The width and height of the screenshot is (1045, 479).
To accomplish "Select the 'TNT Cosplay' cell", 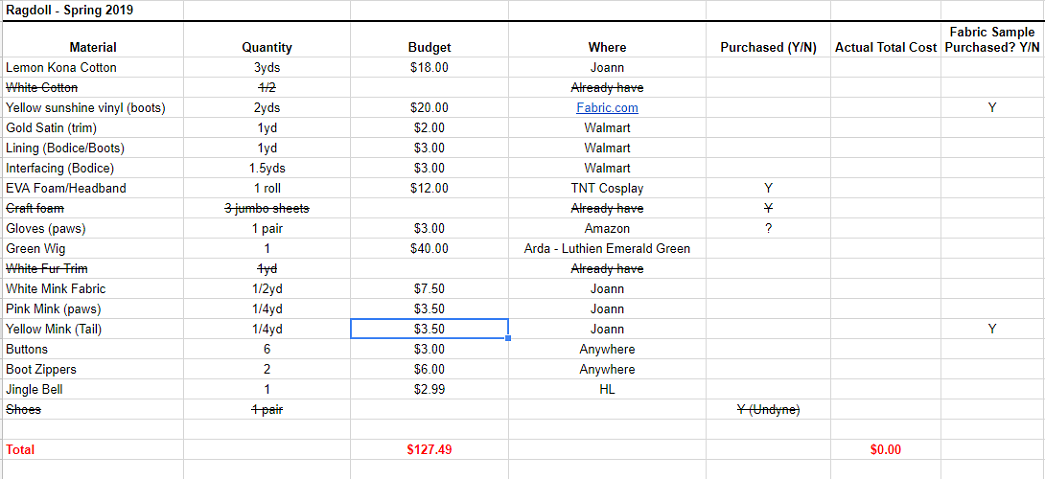I will pos(607,189).
